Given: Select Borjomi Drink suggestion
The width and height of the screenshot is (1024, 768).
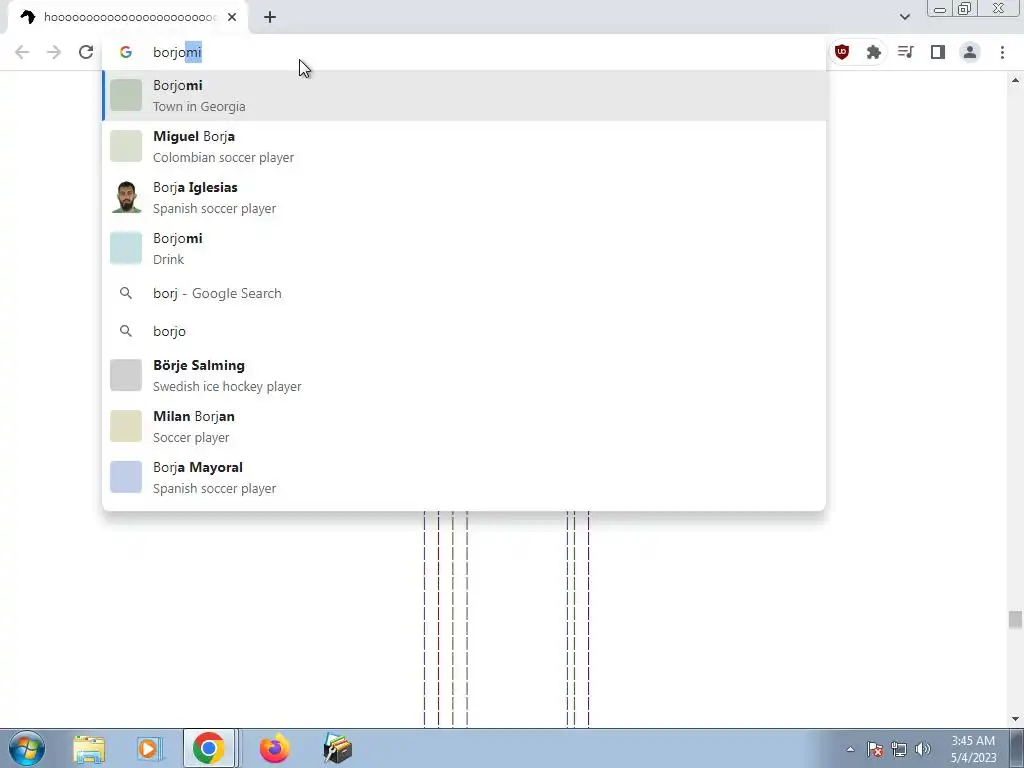Looking at the screenshot, I should (x=464, y=249).
